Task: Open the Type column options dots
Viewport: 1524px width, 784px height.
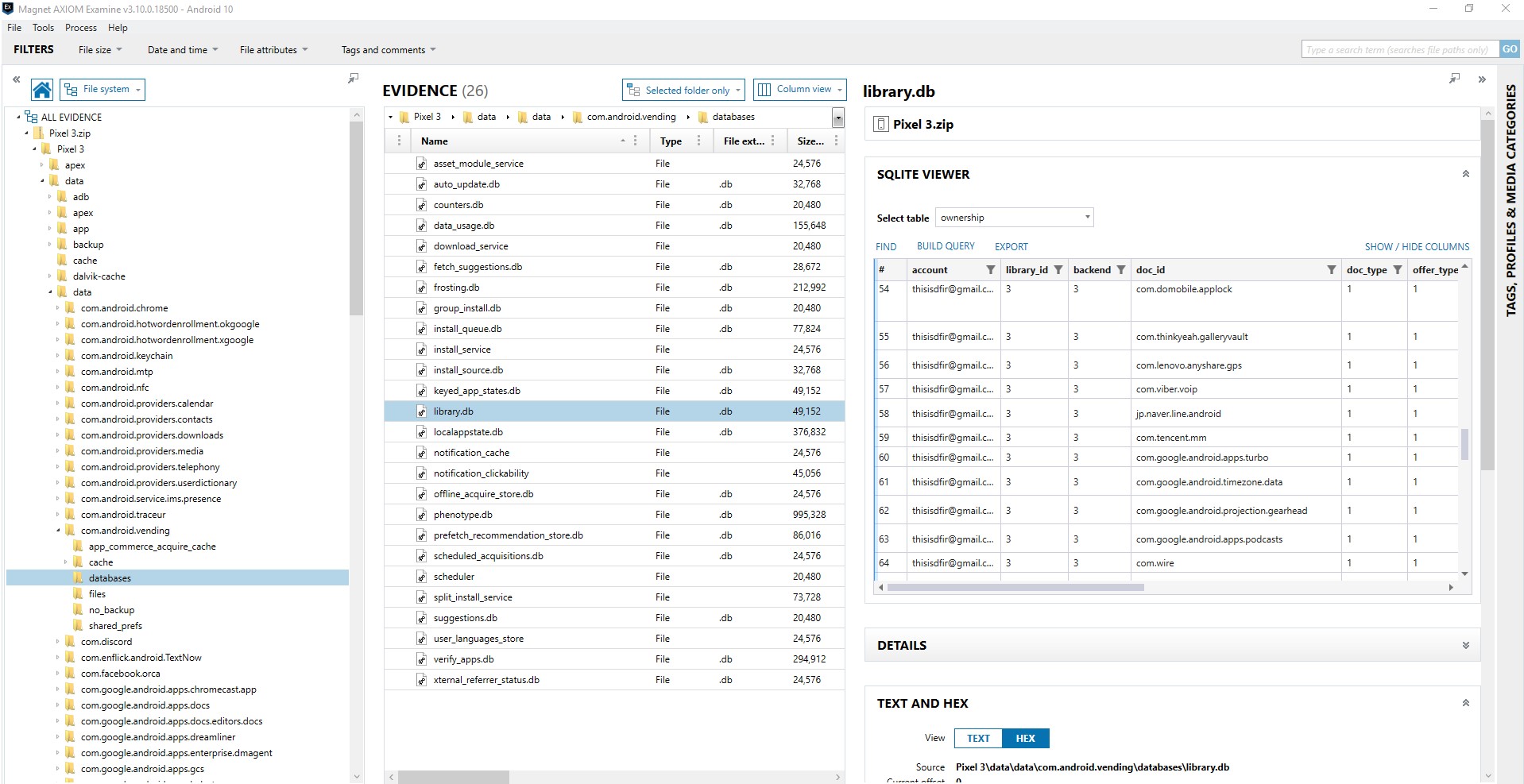Action: (698, 141)
